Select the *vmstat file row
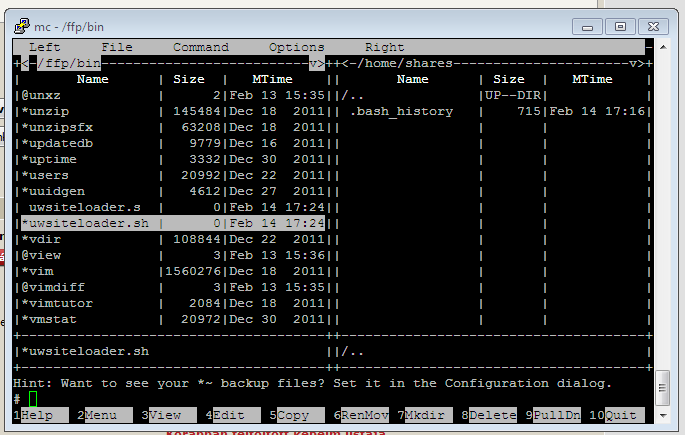 tap(173, 319)
